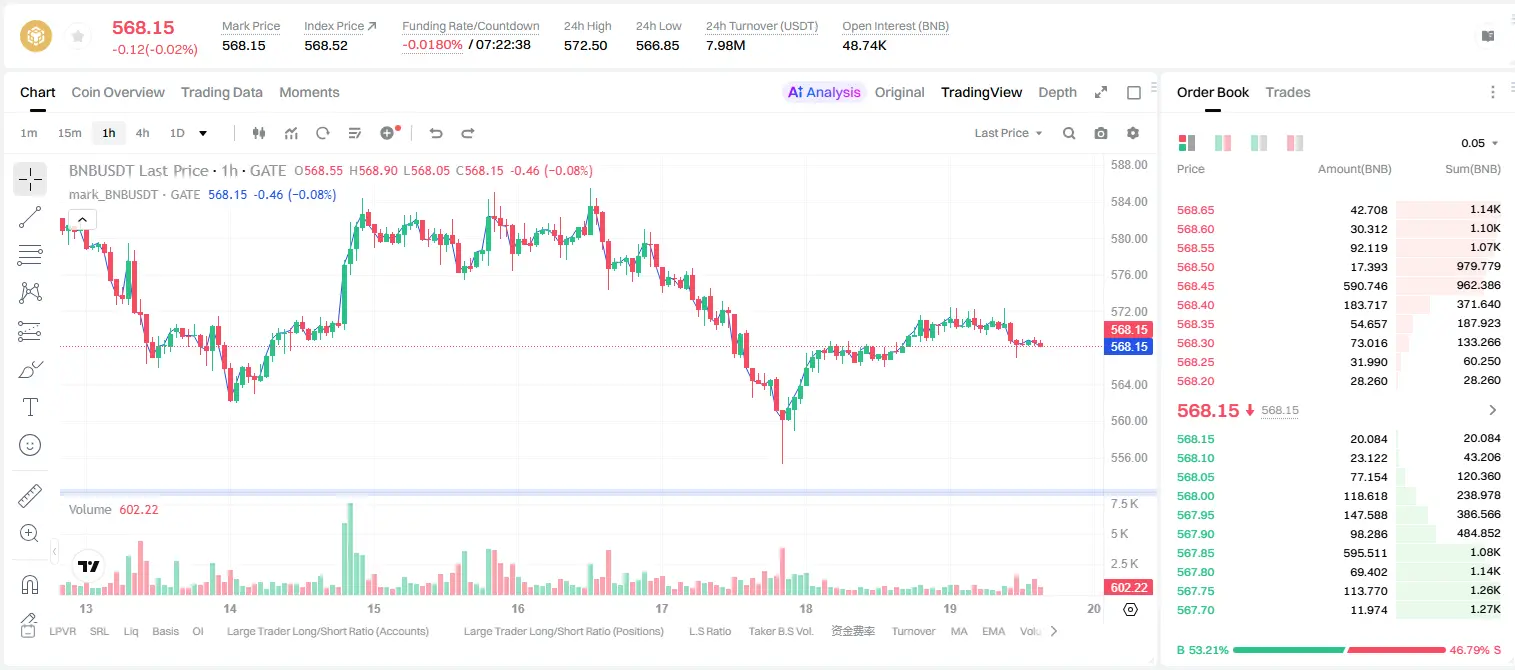This screenshot has height=670, width=1515.
Task: Show only buy orders in order book
Action: [1259, 143]
